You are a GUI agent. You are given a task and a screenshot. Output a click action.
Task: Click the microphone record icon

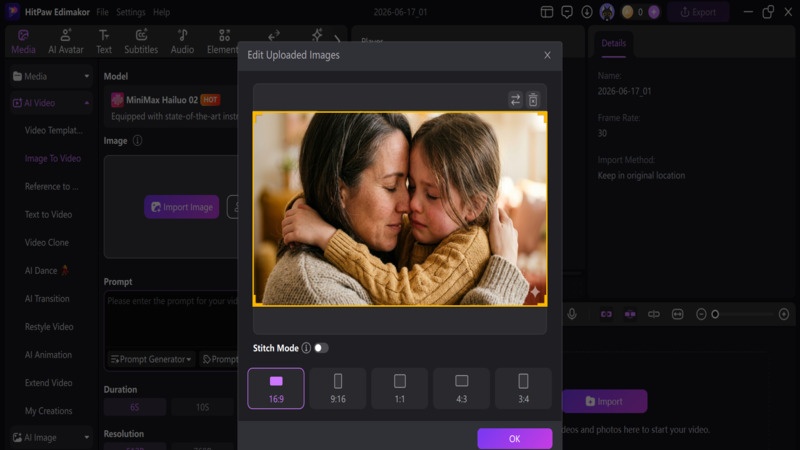point(572,314)
